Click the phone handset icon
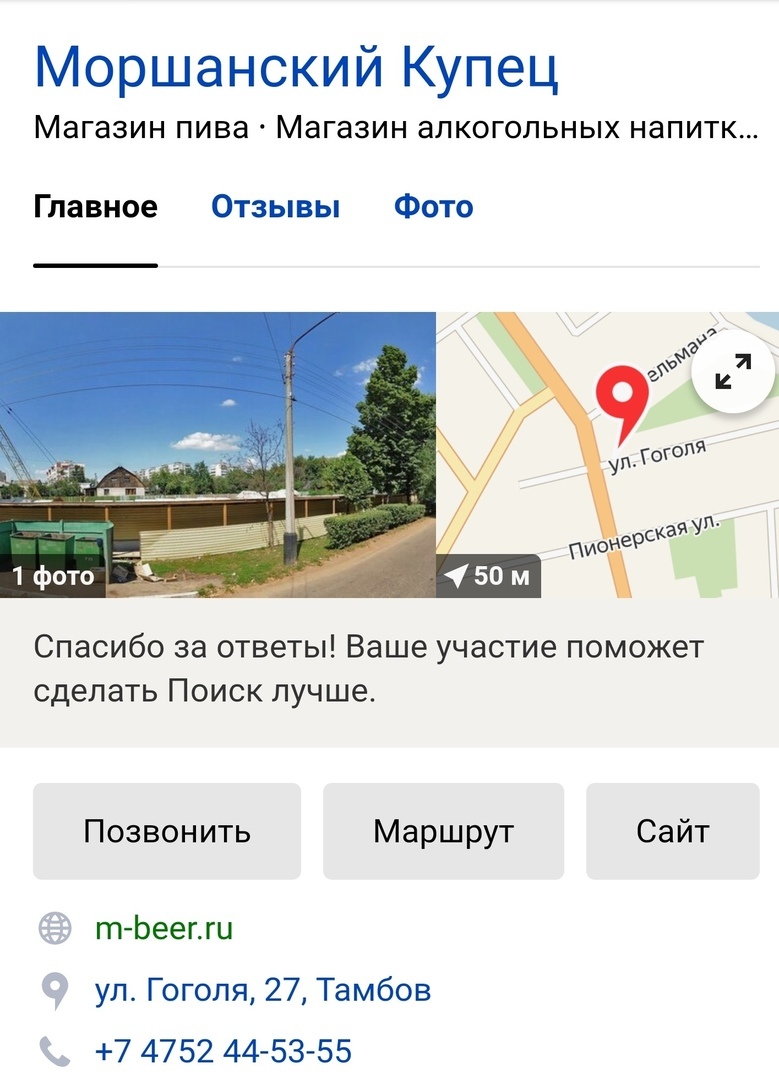779x1080 pixels. [x=54, y=1051]
